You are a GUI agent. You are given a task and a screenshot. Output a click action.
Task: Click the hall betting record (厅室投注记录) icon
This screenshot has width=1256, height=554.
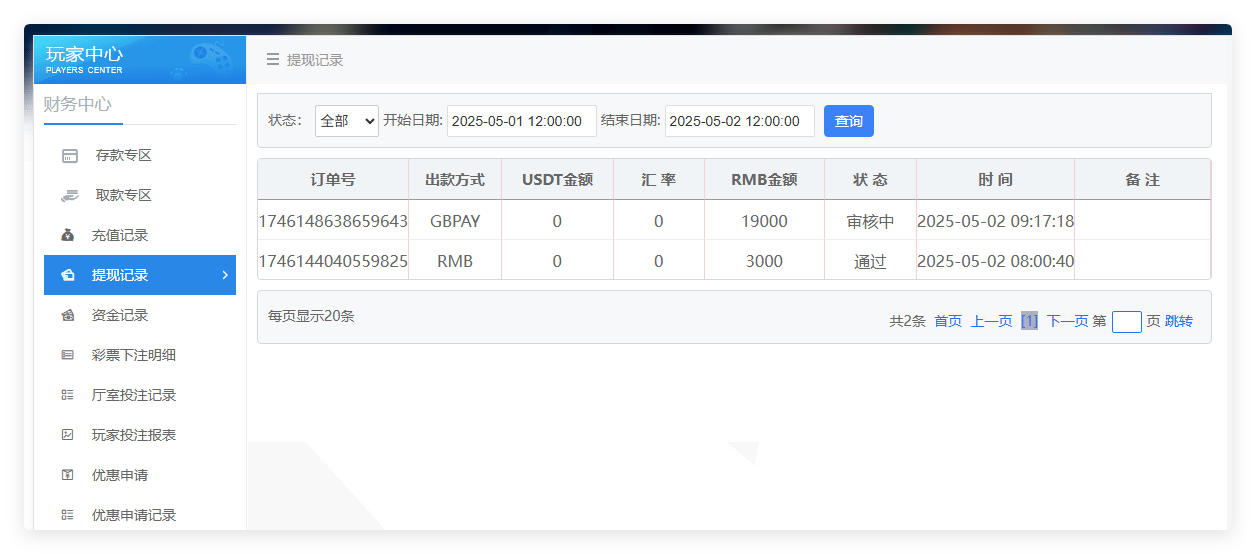[68, 395]
